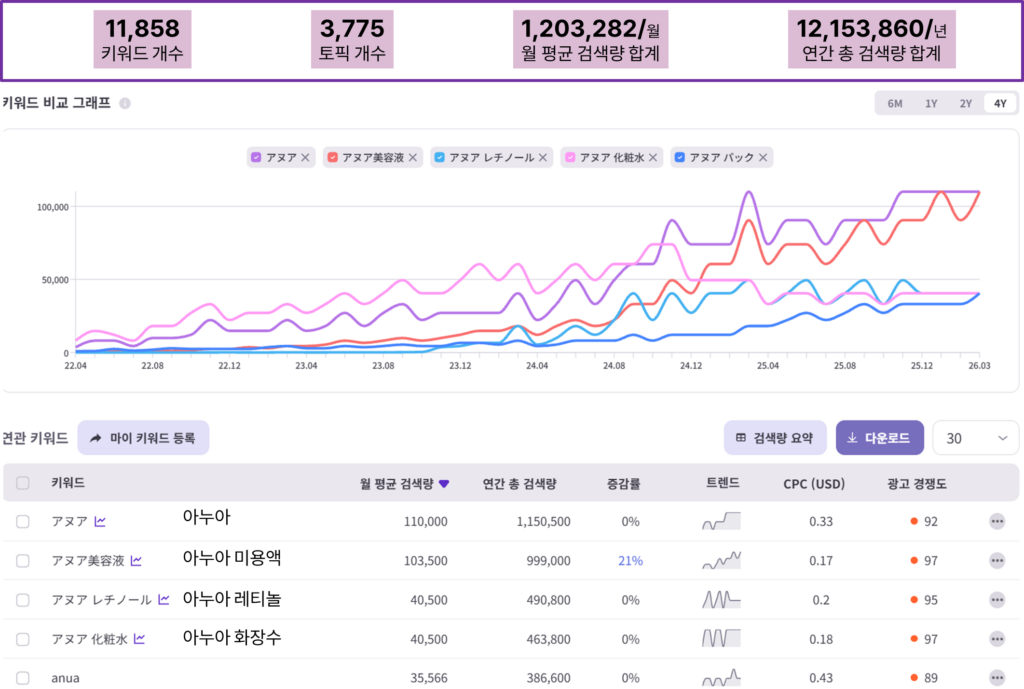Open the more options menu for アヌア row
This screenshot has height=689, width=1024.
coord(997,521)
